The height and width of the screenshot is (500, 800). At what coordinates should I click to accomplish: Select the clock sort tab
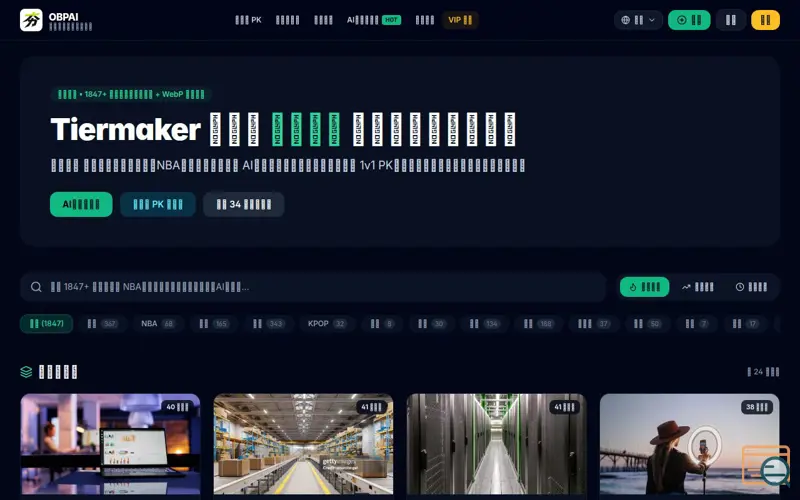point(751,287)
